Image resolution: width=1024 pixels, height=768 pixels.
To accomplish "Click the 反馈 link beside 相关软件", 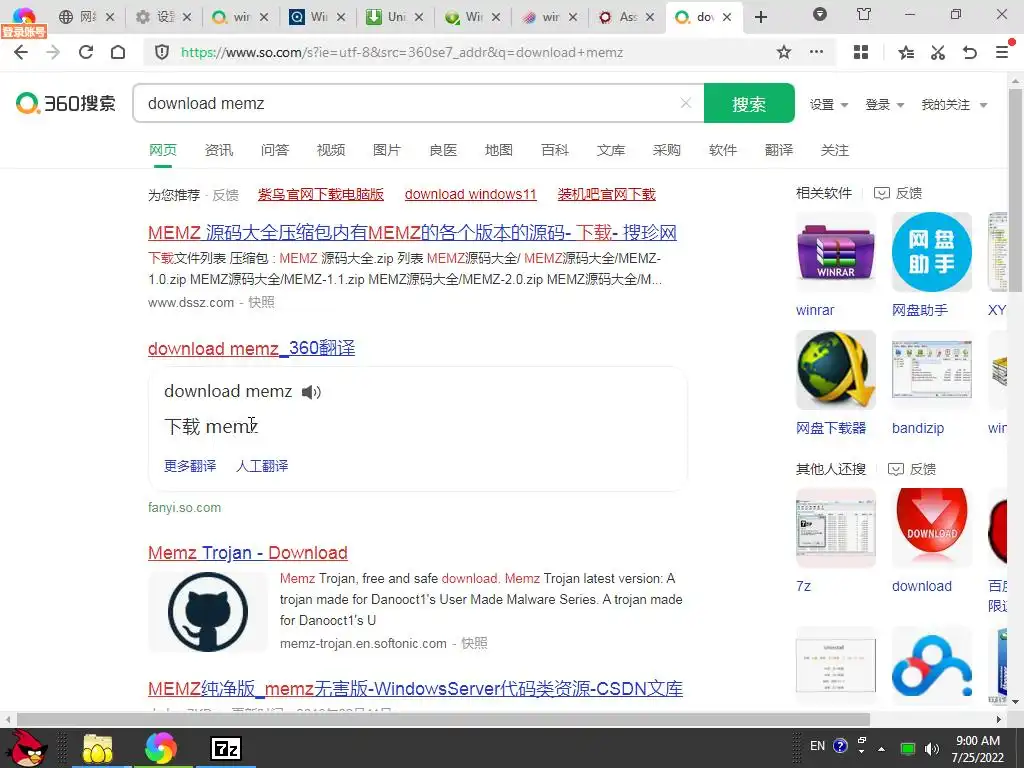I will pyautogui.click(x=898, y=193).
